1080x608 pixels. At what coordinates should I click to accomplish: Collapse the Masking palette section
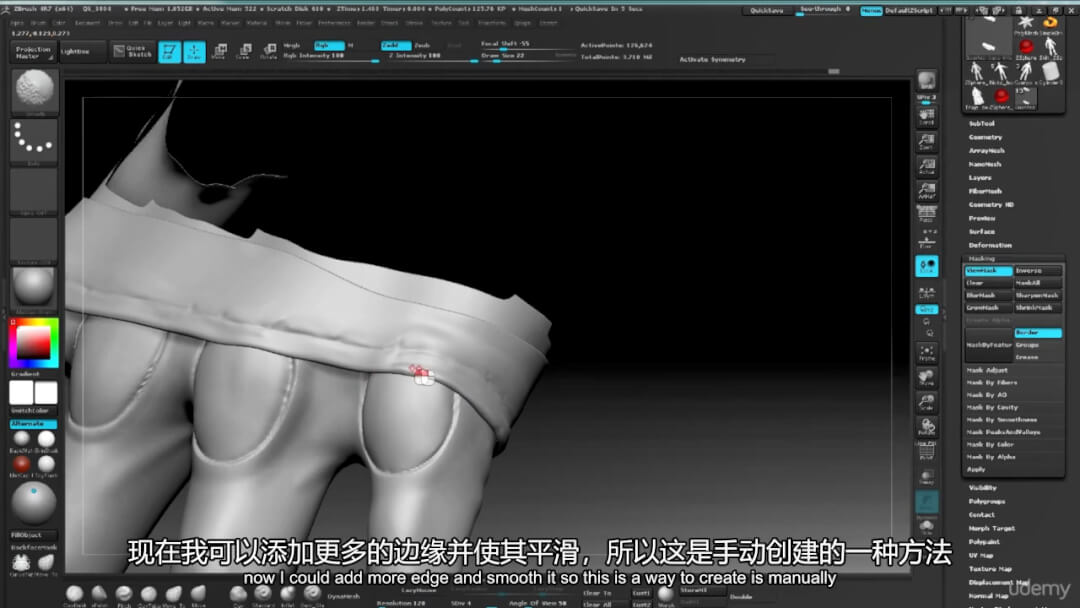[x=982, y=259]
